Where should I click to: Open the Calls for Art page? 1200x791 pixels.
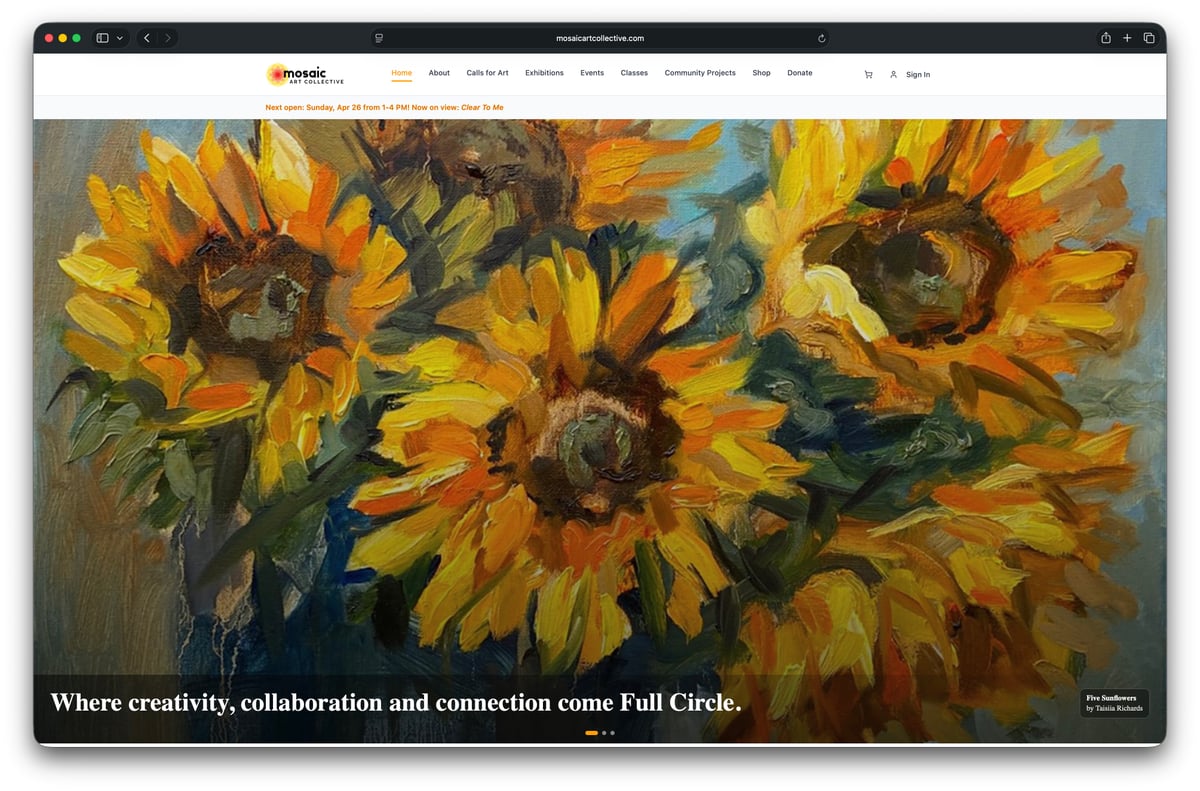[x=487, y=72]
